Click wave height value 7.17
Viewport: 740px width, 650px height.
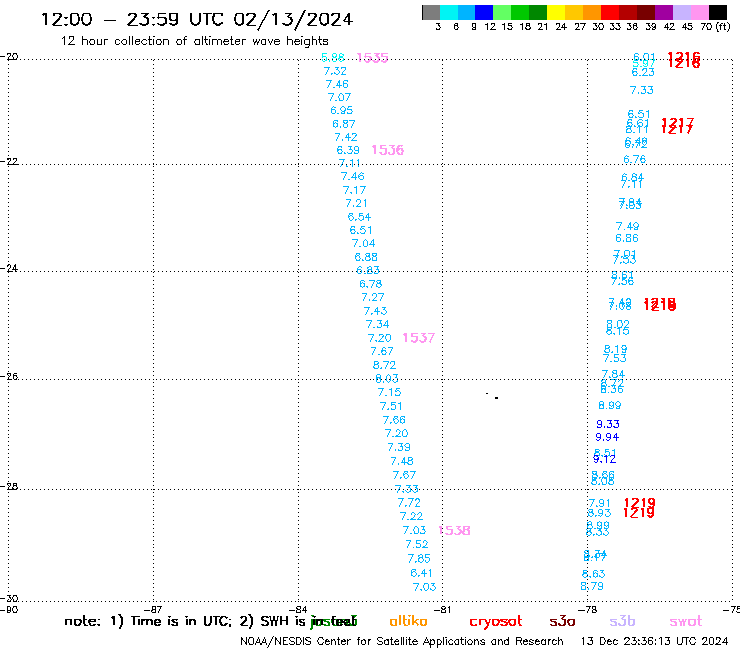(354, 190)
